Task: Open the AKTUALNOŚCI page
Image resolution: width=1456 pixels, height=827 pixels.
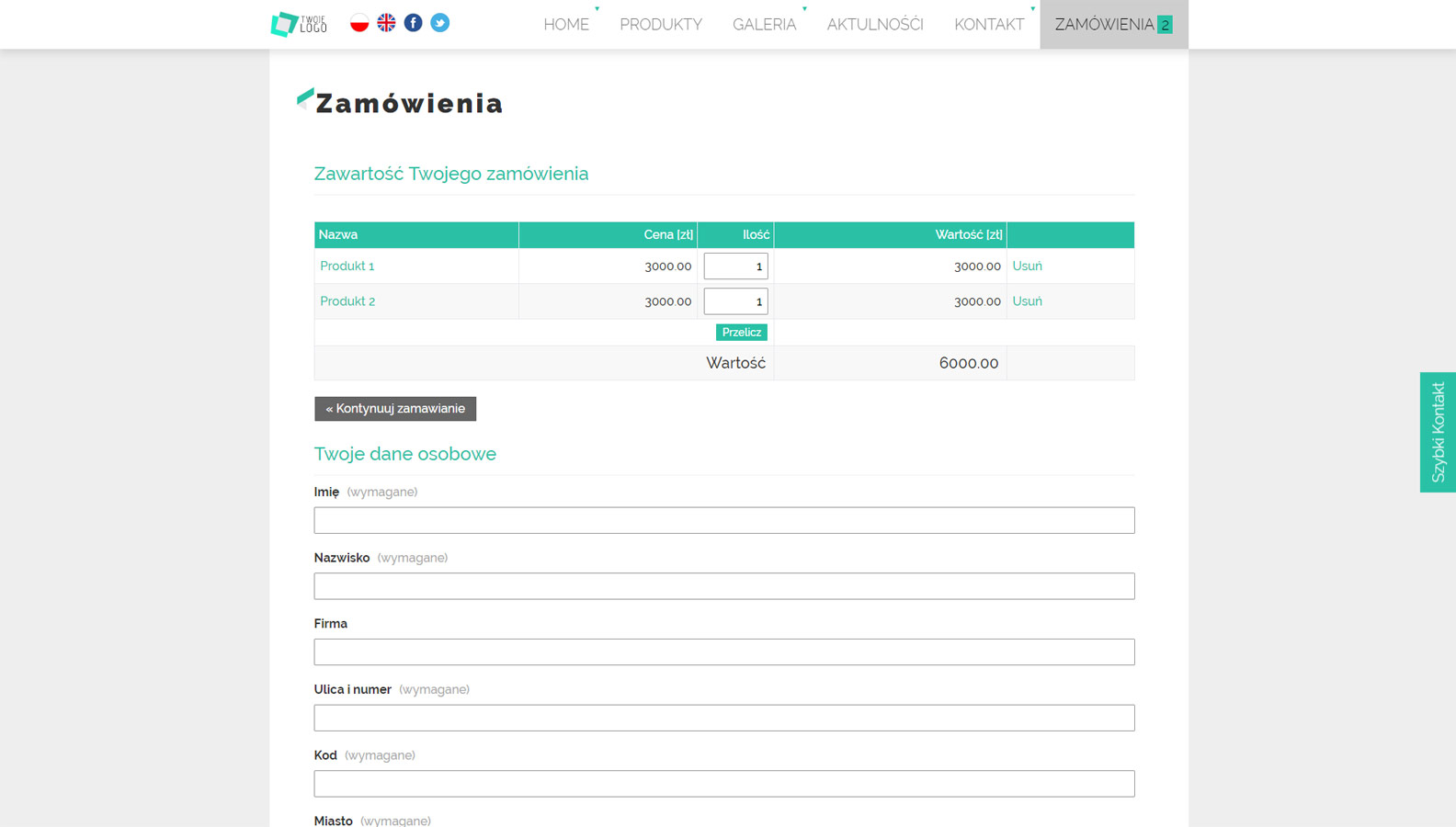Action: point(874,25)
